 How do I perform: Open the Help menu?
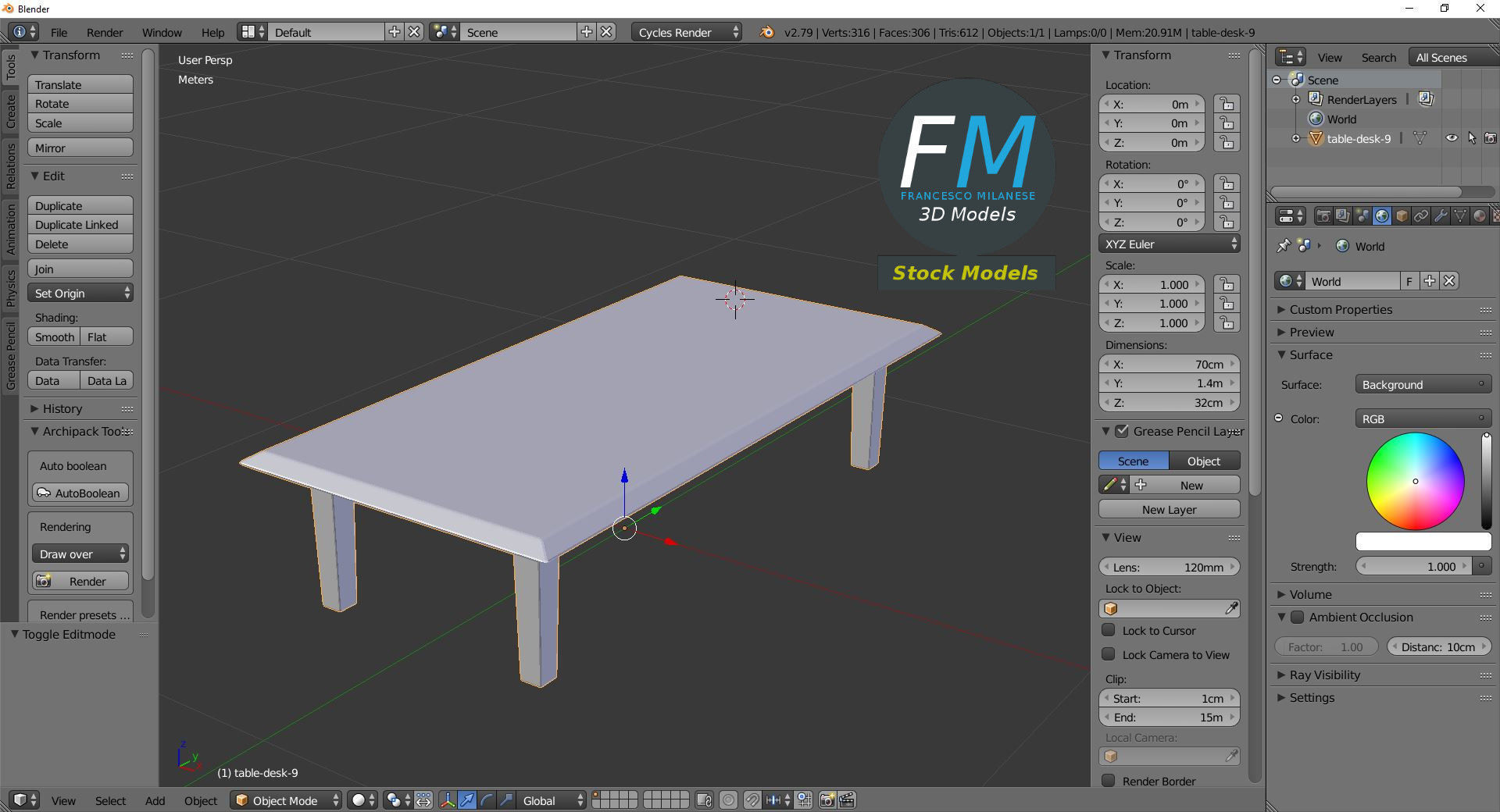212,32
